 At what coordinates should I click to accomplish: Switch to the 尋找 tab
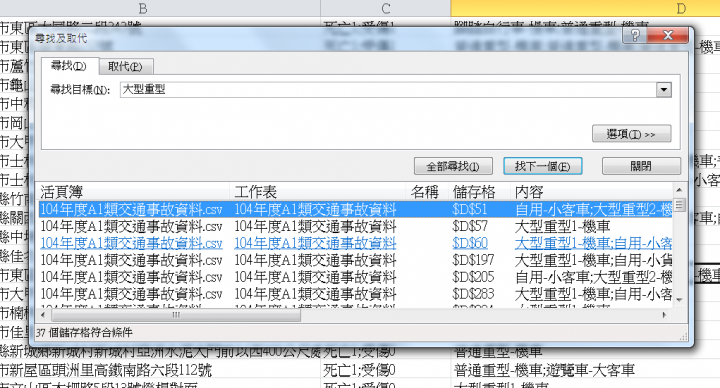click(69, 66)
